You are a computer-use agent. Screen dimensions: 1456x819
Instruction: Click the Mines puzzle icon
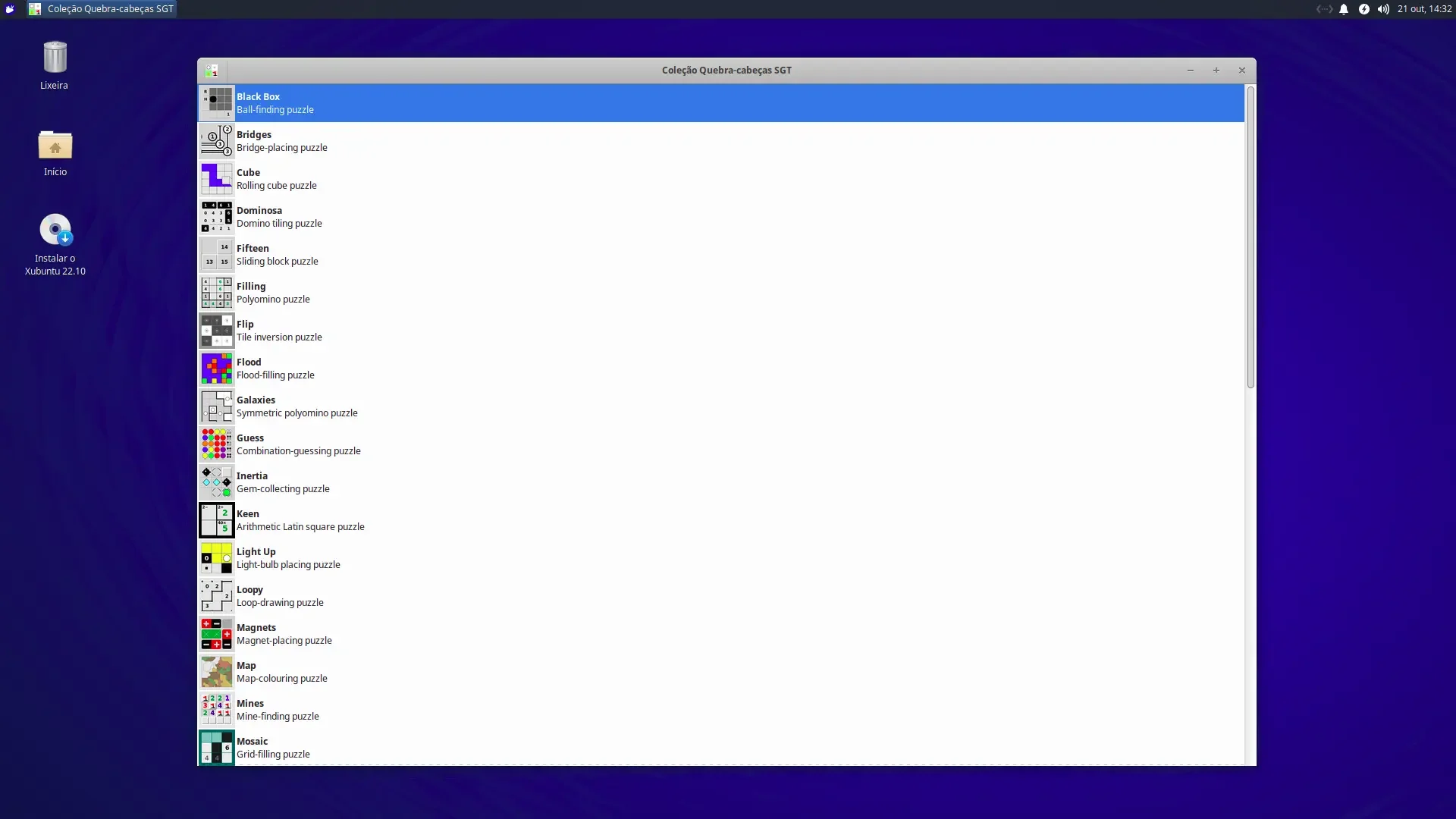216,710
